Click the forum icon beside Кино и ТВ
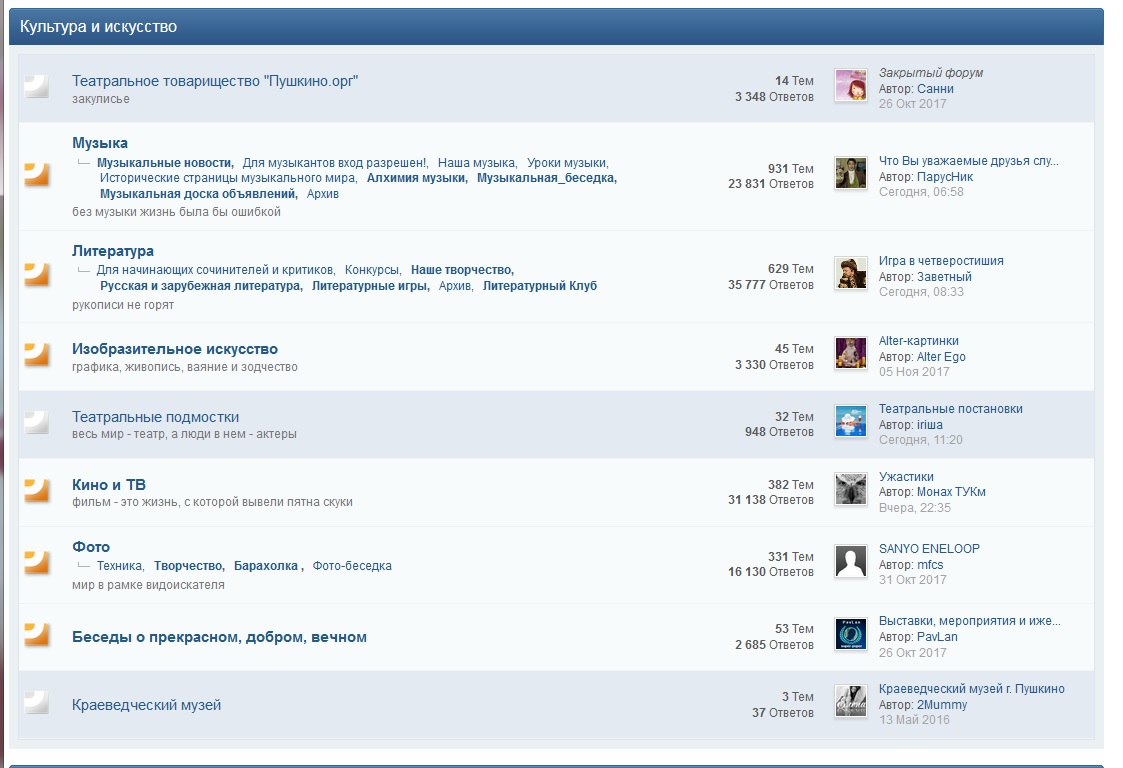Image resolution: width=1123 pixels, height=768 pixels. pos(37,489)
